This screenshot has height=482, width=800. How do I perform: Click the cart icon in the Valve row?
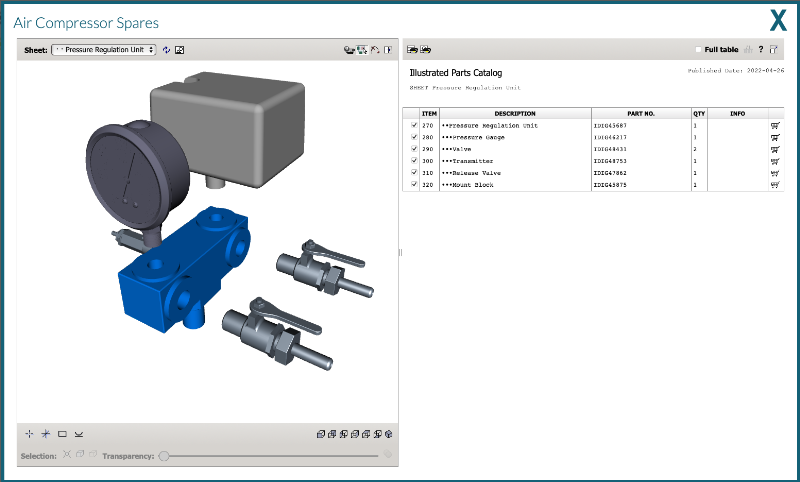(x=776, y=149)
